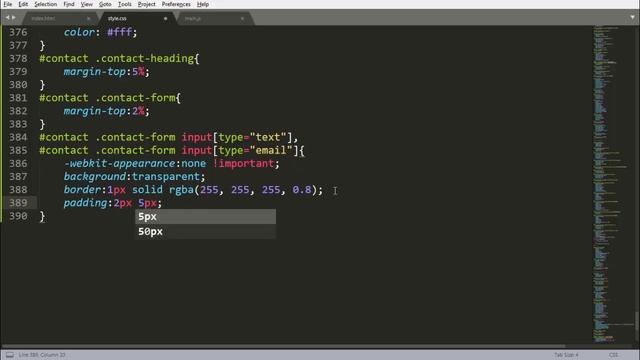Viewport: 640px width, 360px height.
Task: Click line number 384 in the gutter
Action: pos(18,137)
